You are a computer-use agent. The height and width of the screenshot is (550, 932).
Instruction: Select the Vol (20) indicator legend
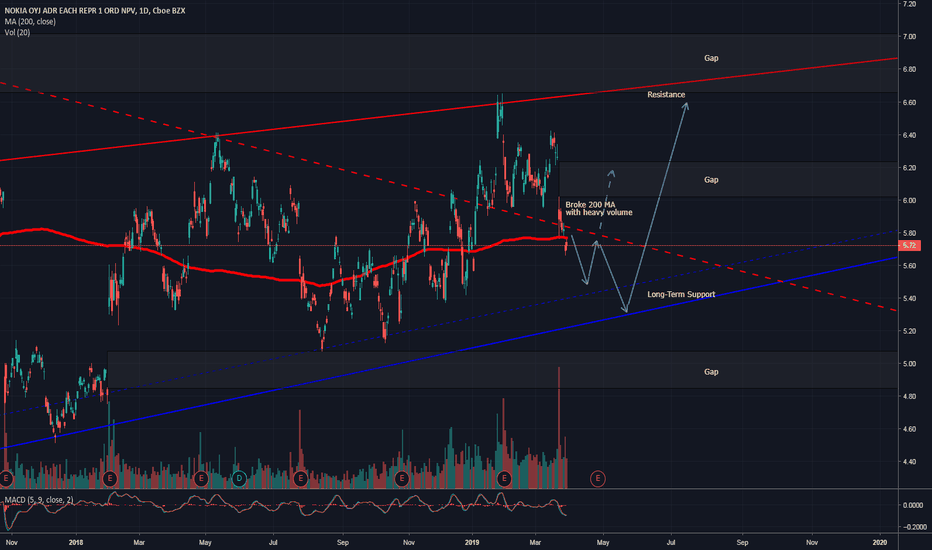point(17,32)
